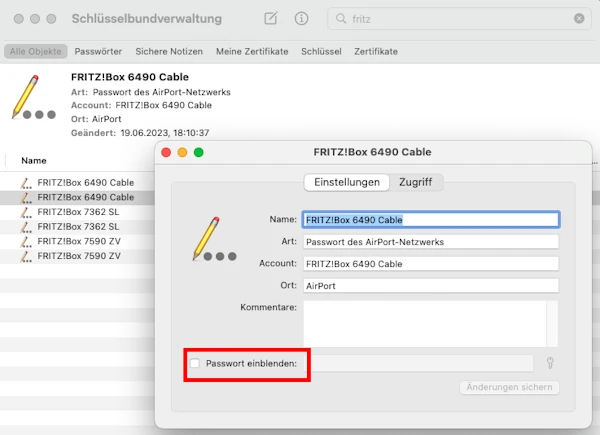Click the Ort field with AirPort
Viewport: 600px width, 435px height.
tap(431, 286)
